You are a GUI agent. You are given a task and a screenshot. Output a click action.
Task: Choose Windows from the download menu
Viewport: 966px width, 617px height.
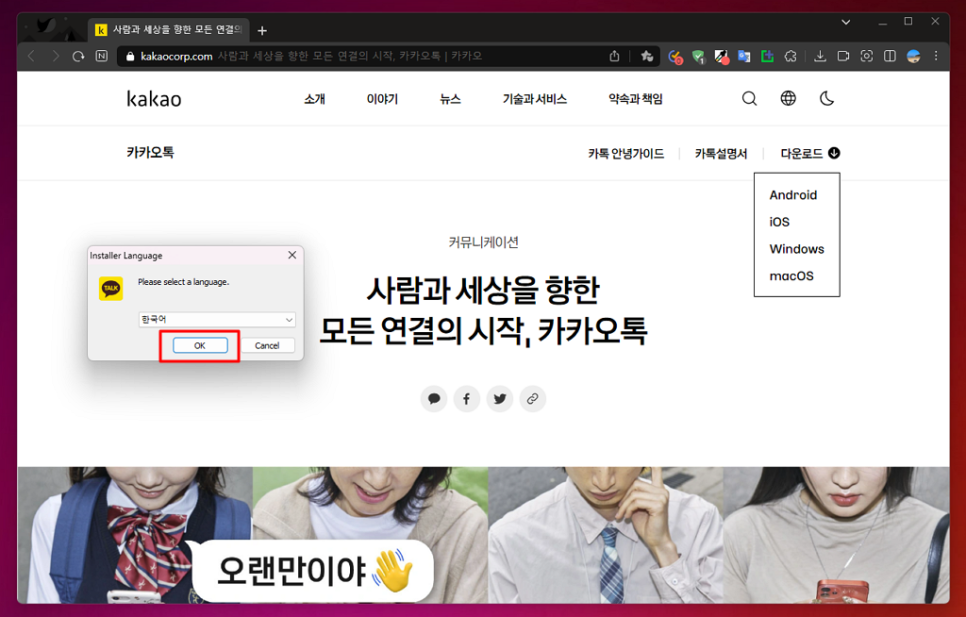pyautogui.click(x=797, y=249)
